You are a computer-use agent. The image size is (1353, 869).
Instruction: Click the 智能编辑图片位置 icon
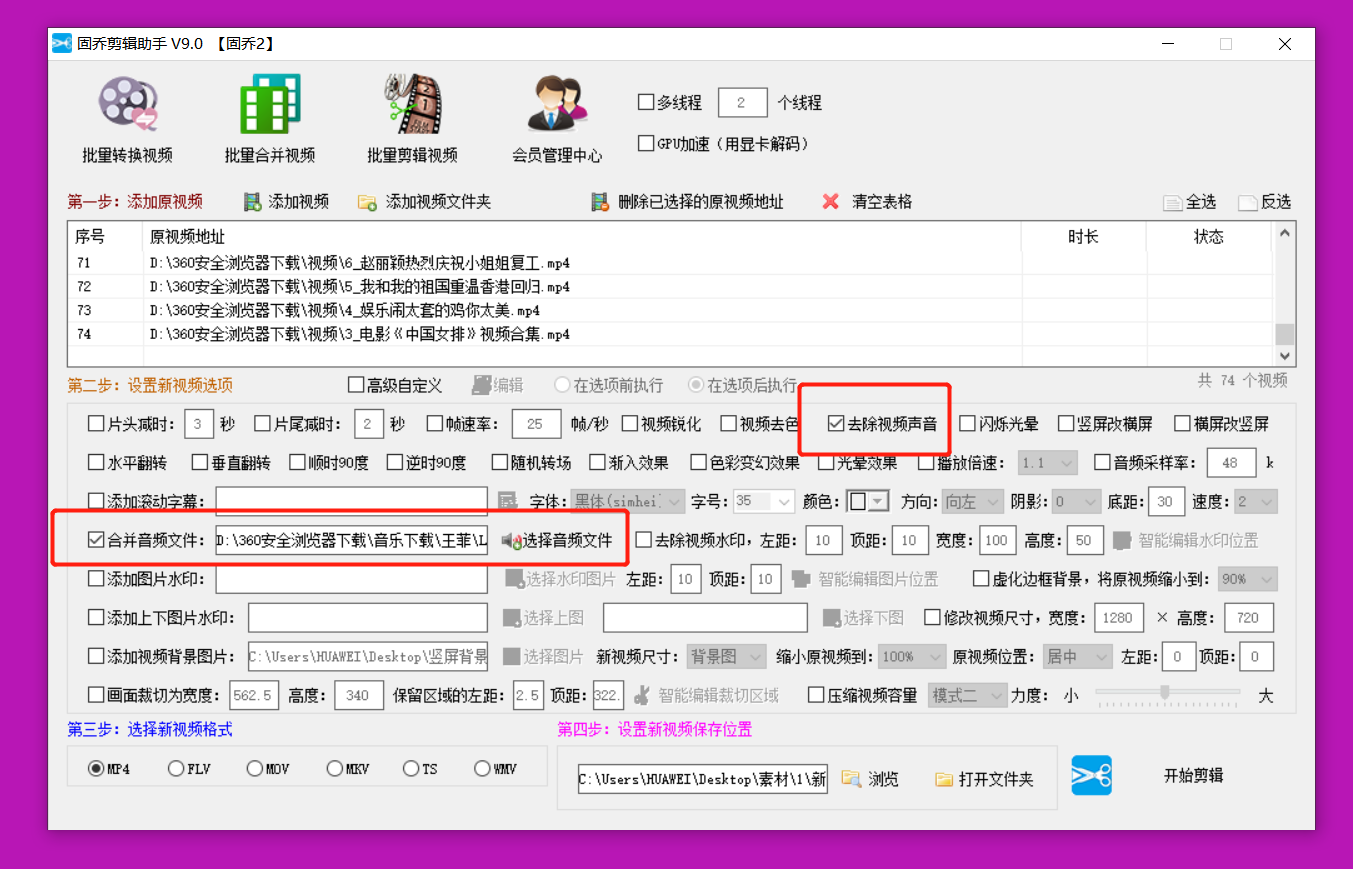tap(800, 579)
